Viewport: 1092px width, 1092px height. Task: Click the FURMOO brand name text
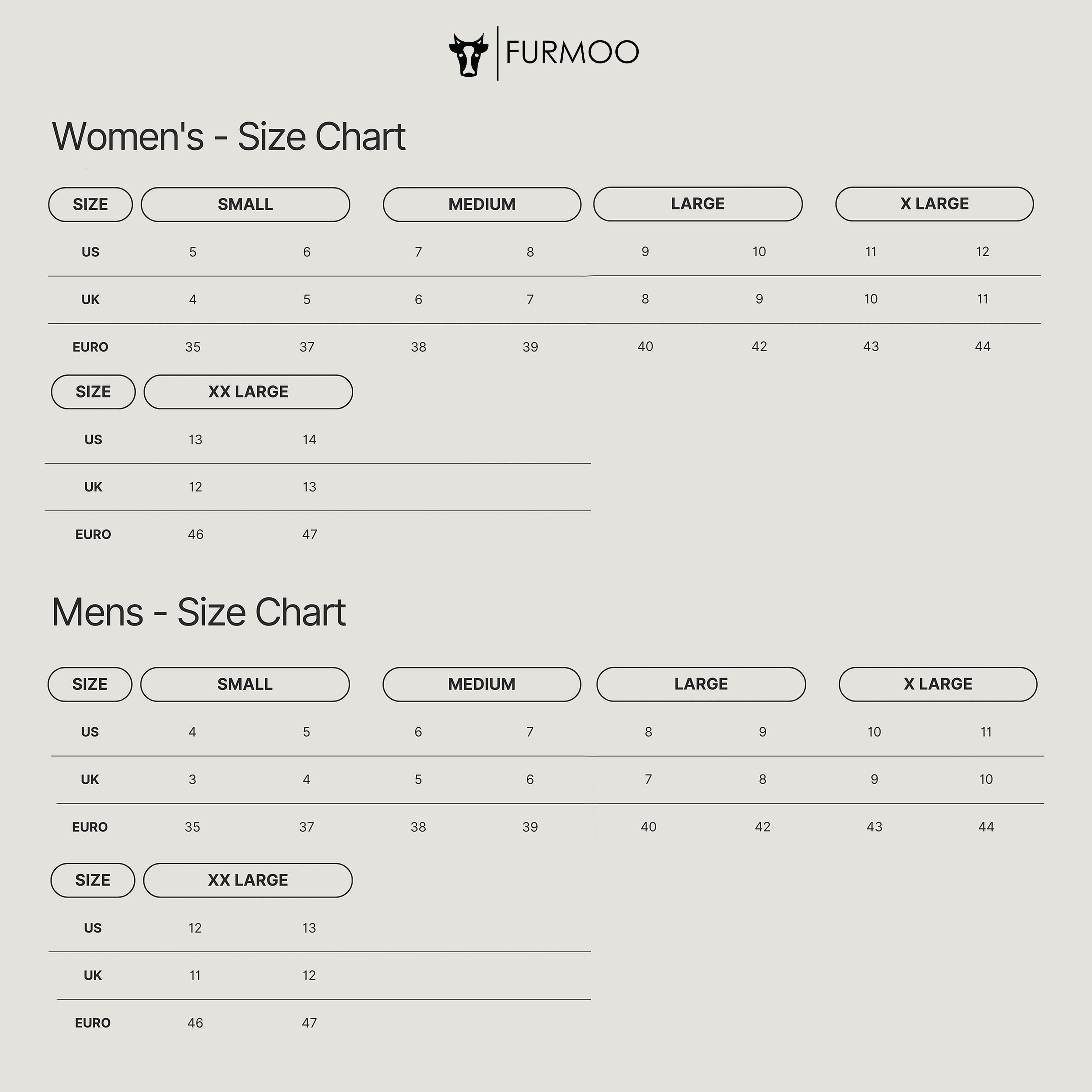pos(572,52)
